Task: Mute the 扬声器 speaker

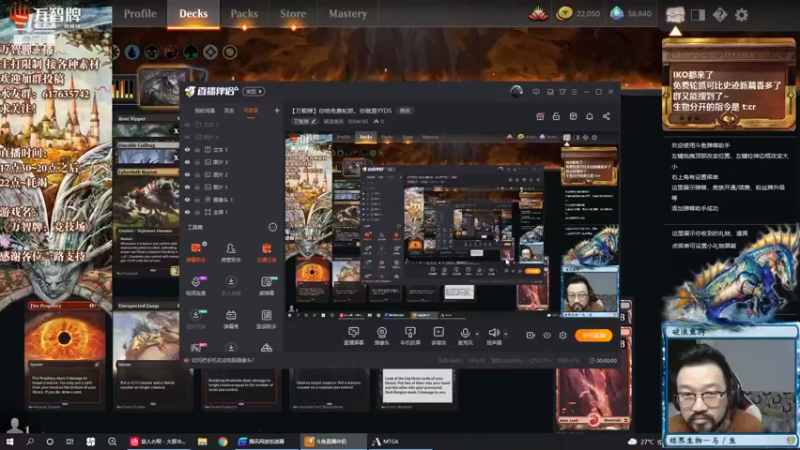Action: [493, 336]
